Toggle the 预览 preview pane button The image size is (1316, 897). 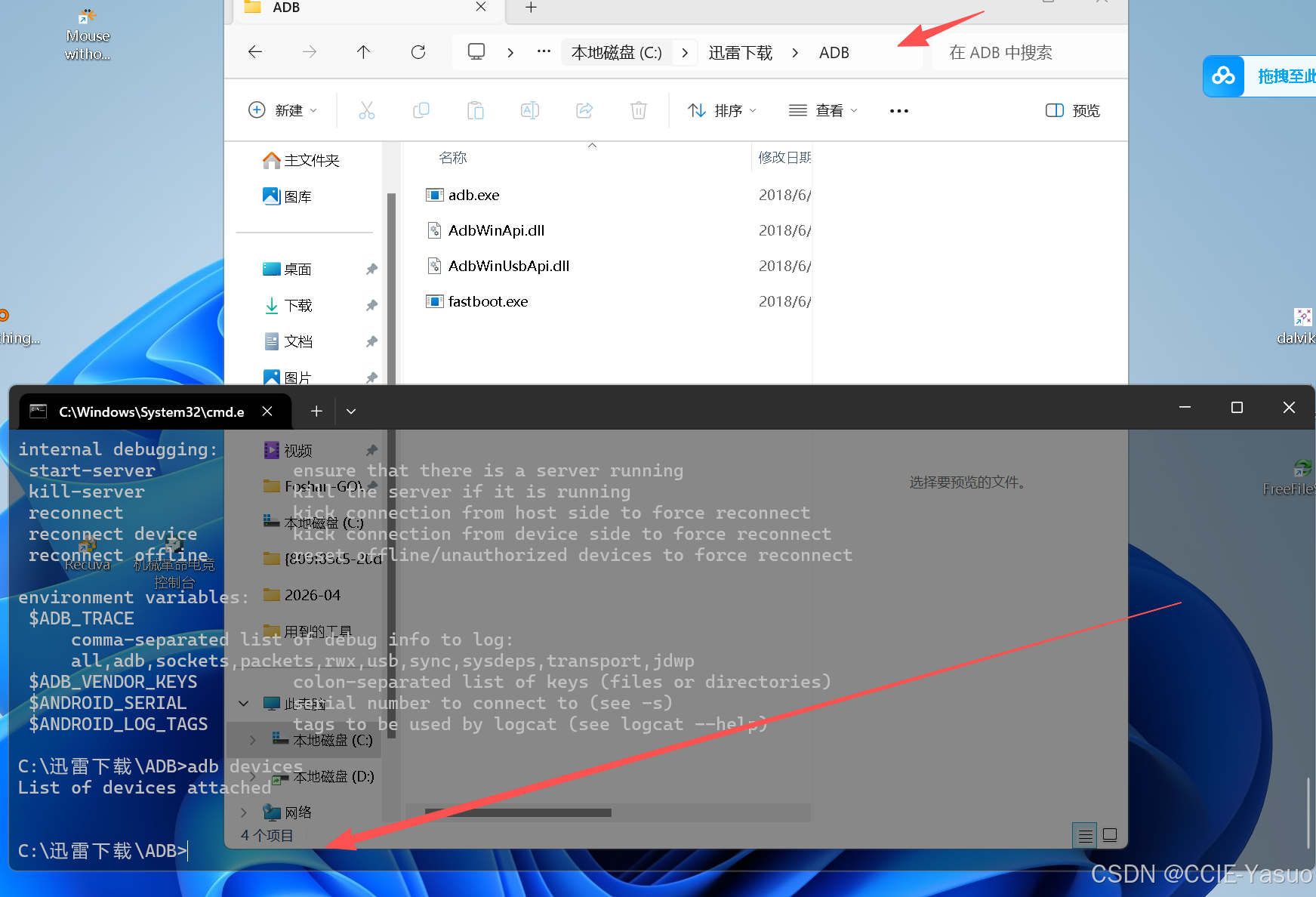coord(1072,110)
